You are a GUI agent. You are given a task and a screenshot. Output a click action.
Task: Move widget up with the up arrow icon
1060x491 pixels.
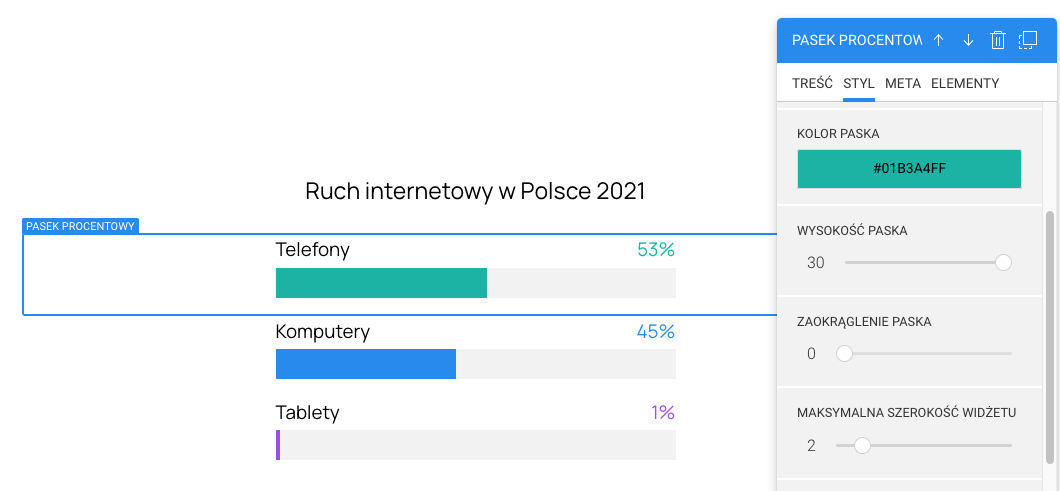pos(938,40)
